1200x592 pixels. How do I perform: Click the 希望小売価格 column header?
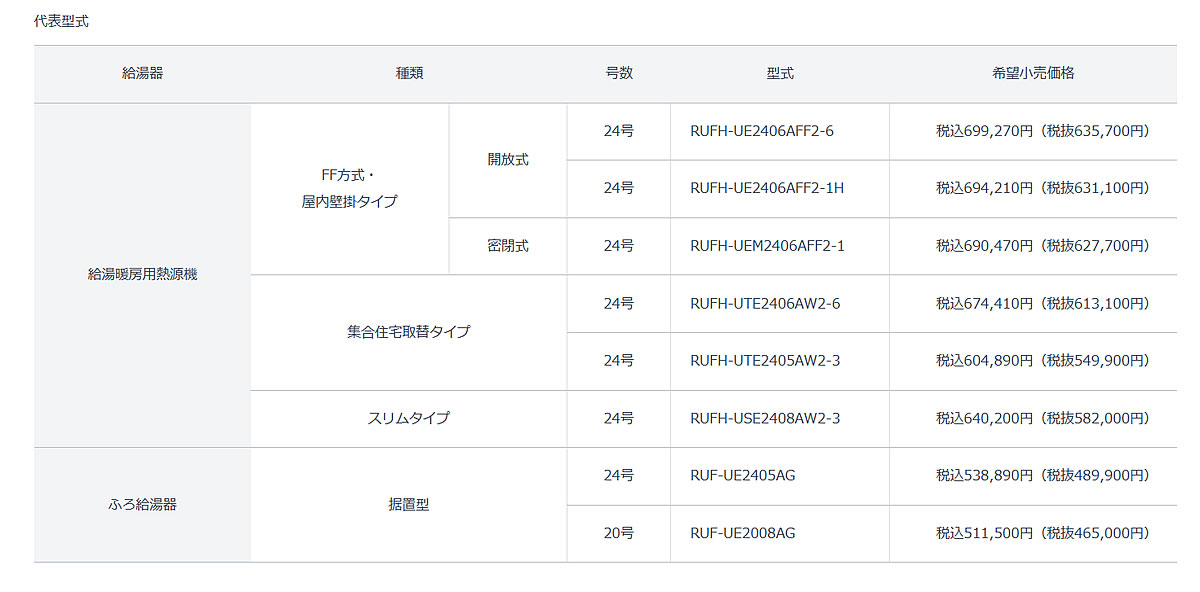(1033, 74)
